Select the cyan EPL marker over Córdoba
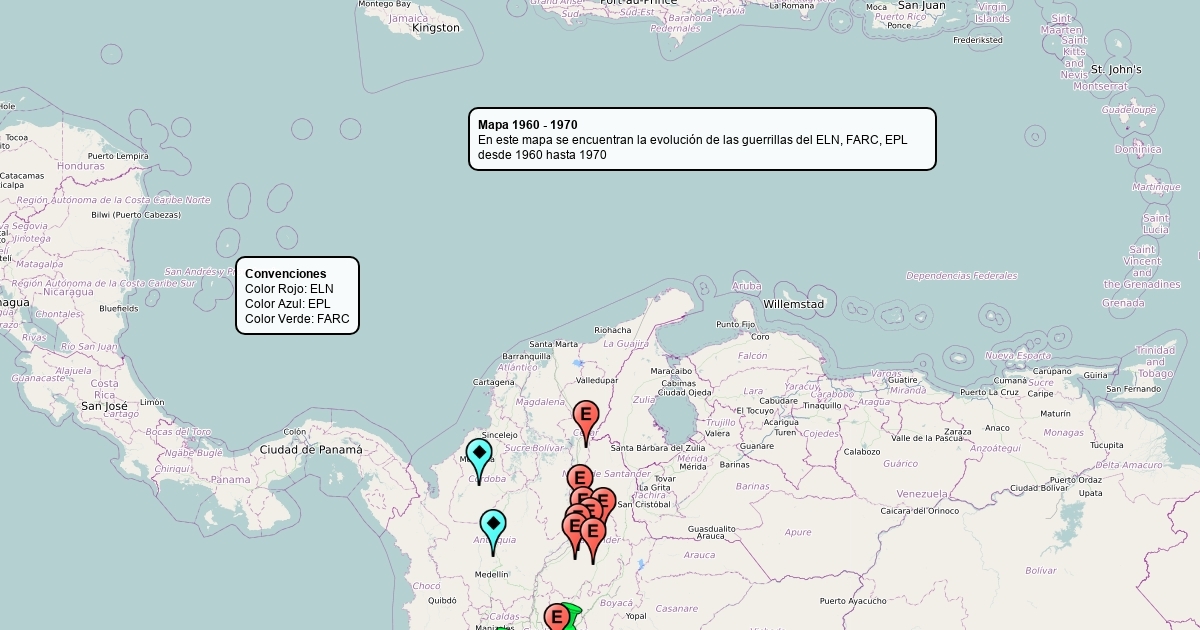 coord(479,456)
